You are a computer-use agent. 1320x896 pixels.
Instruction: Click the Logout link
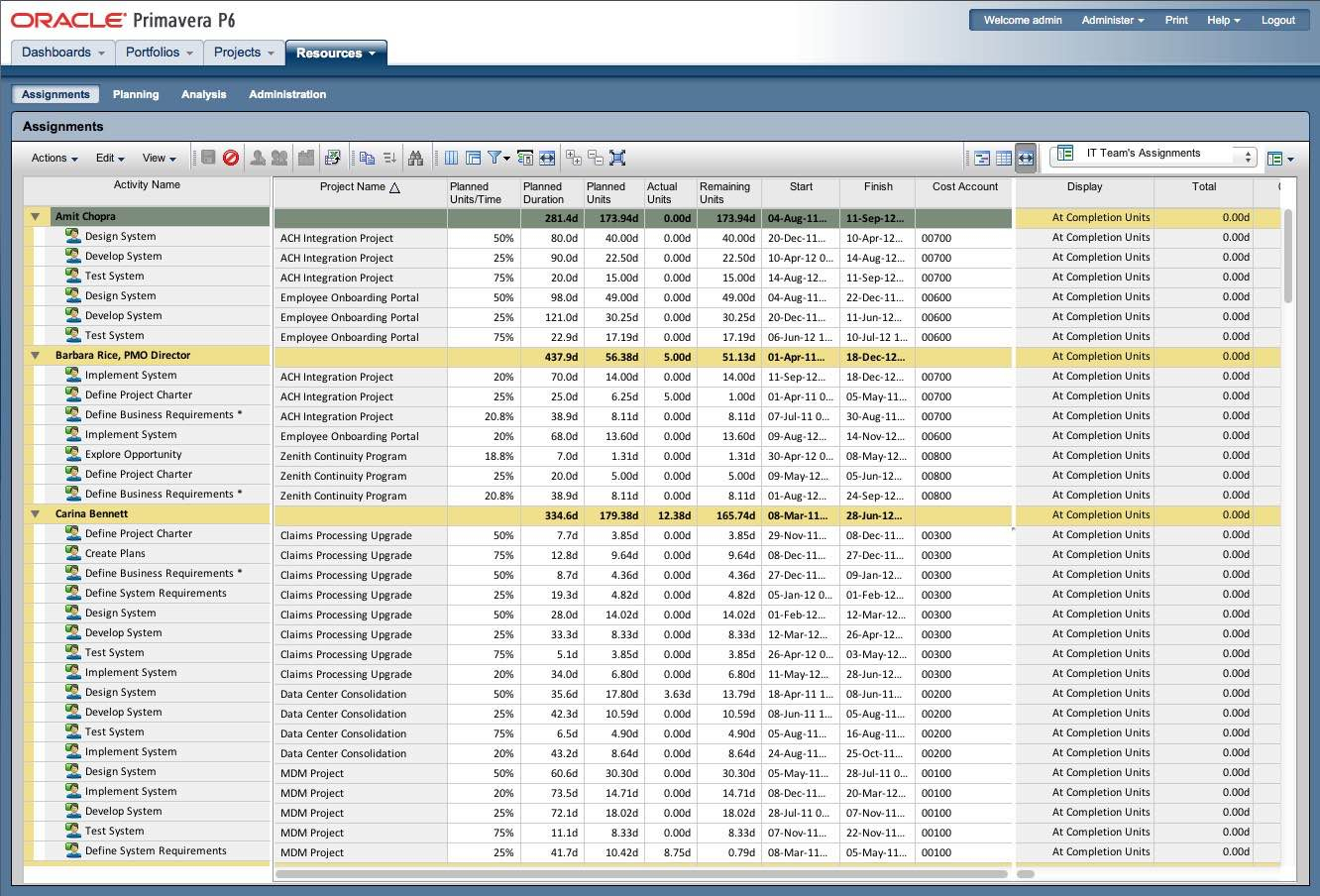(x=1277, y=20)
